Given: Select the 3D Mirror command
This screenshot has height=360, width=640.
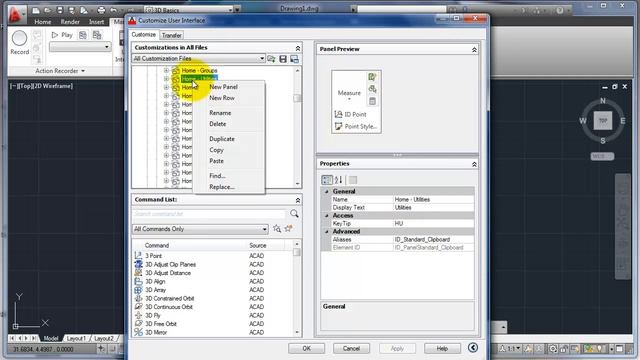Looking at the screenshot, I should 156,332.
